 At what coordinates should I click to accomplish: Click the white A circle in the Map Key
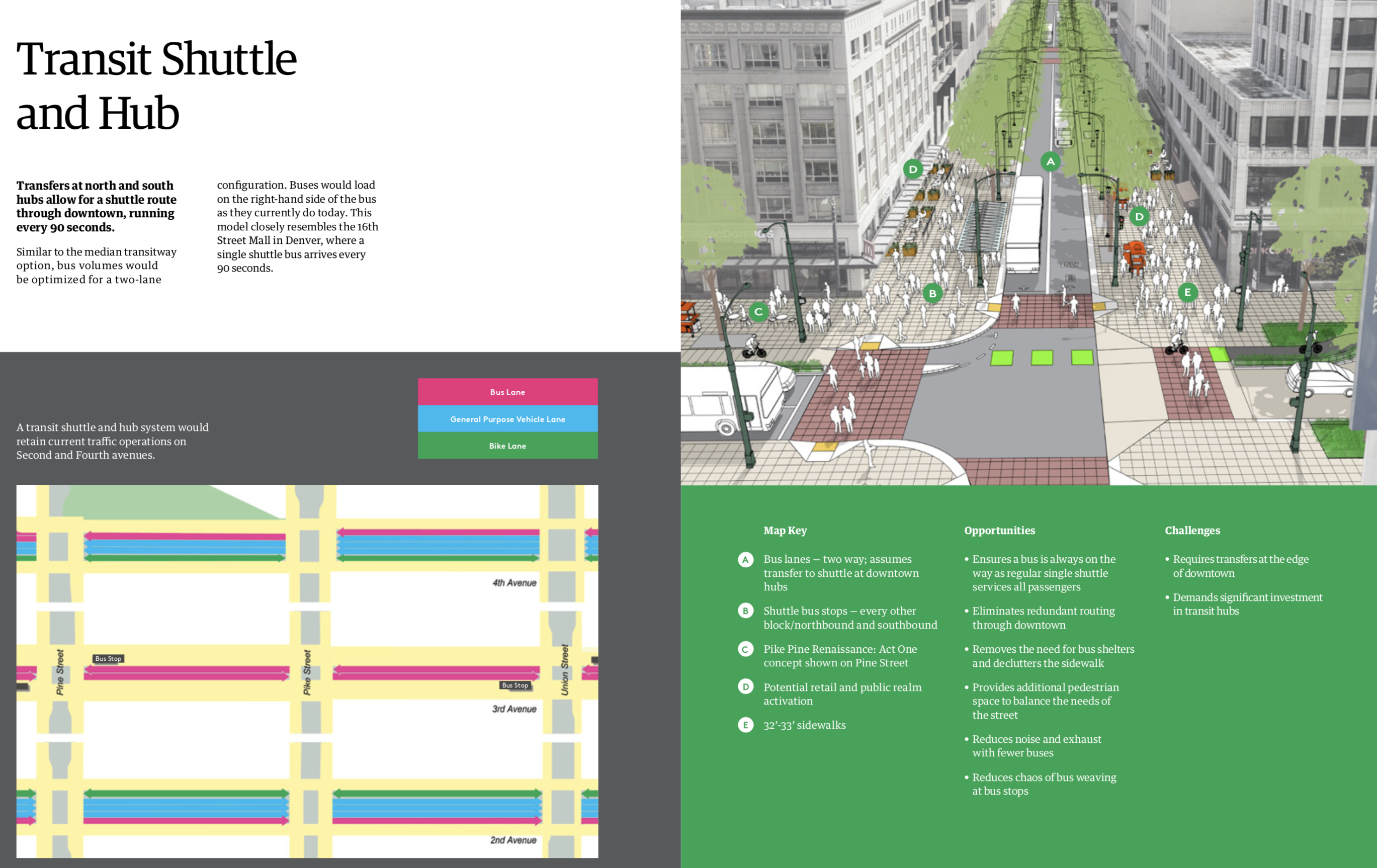coord(745,560)
